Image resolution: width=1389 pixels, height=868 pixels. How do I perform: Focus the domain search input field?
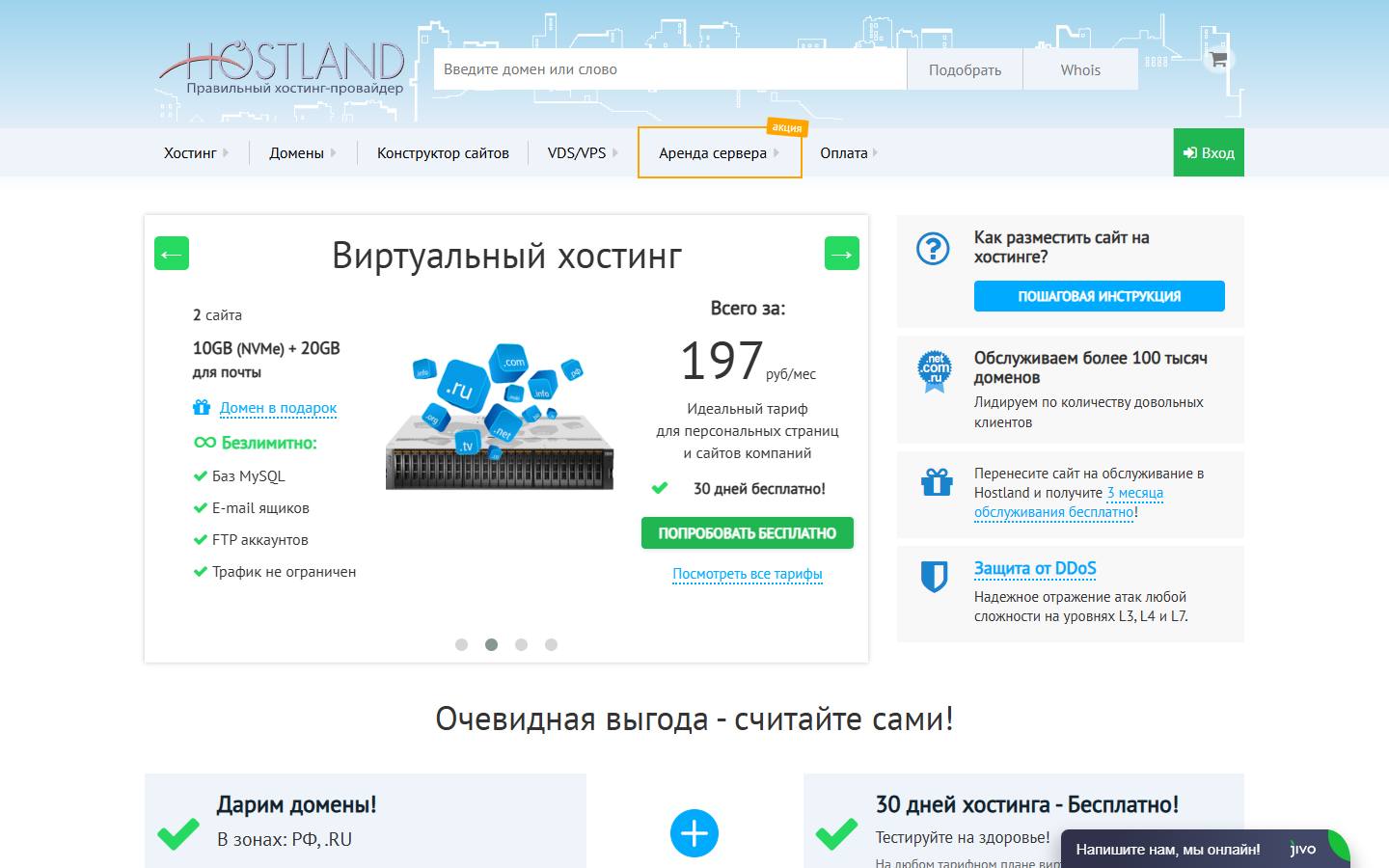click(670, 69)
